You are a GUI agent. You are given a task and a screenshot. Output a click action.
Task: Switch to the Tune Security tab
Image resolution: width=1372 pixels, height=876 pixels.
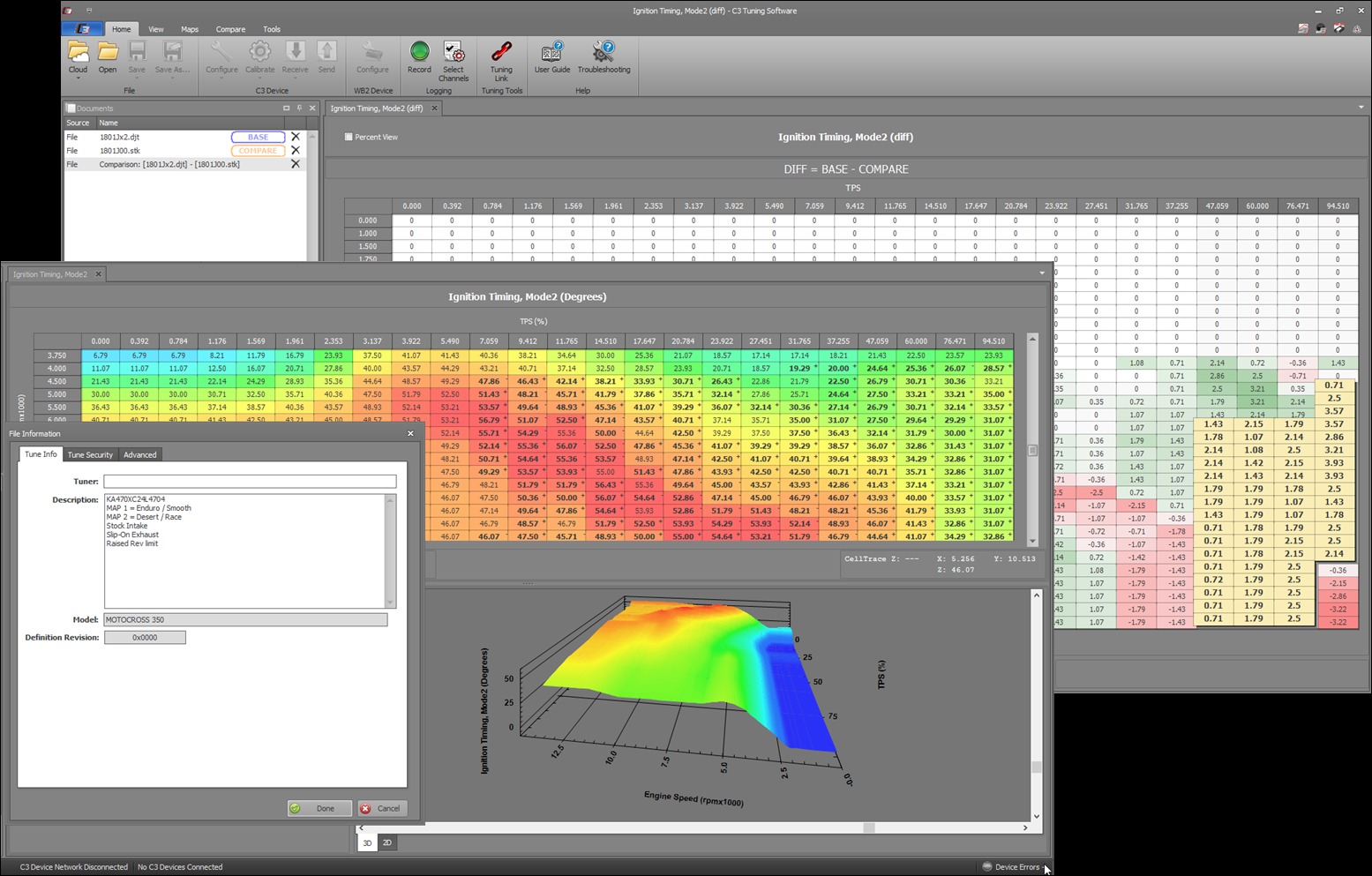(x=90, y=454)
